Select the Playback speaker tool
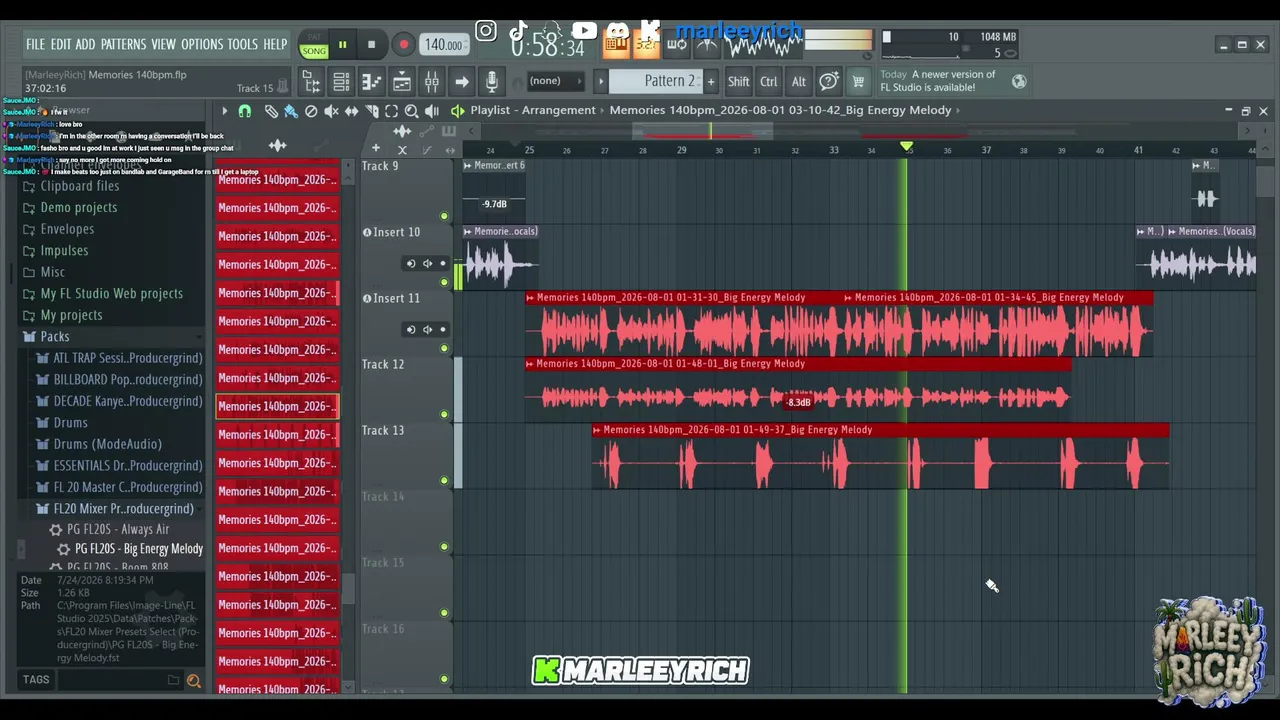This screenshot has height=720, width=1280. coord(432,111)
